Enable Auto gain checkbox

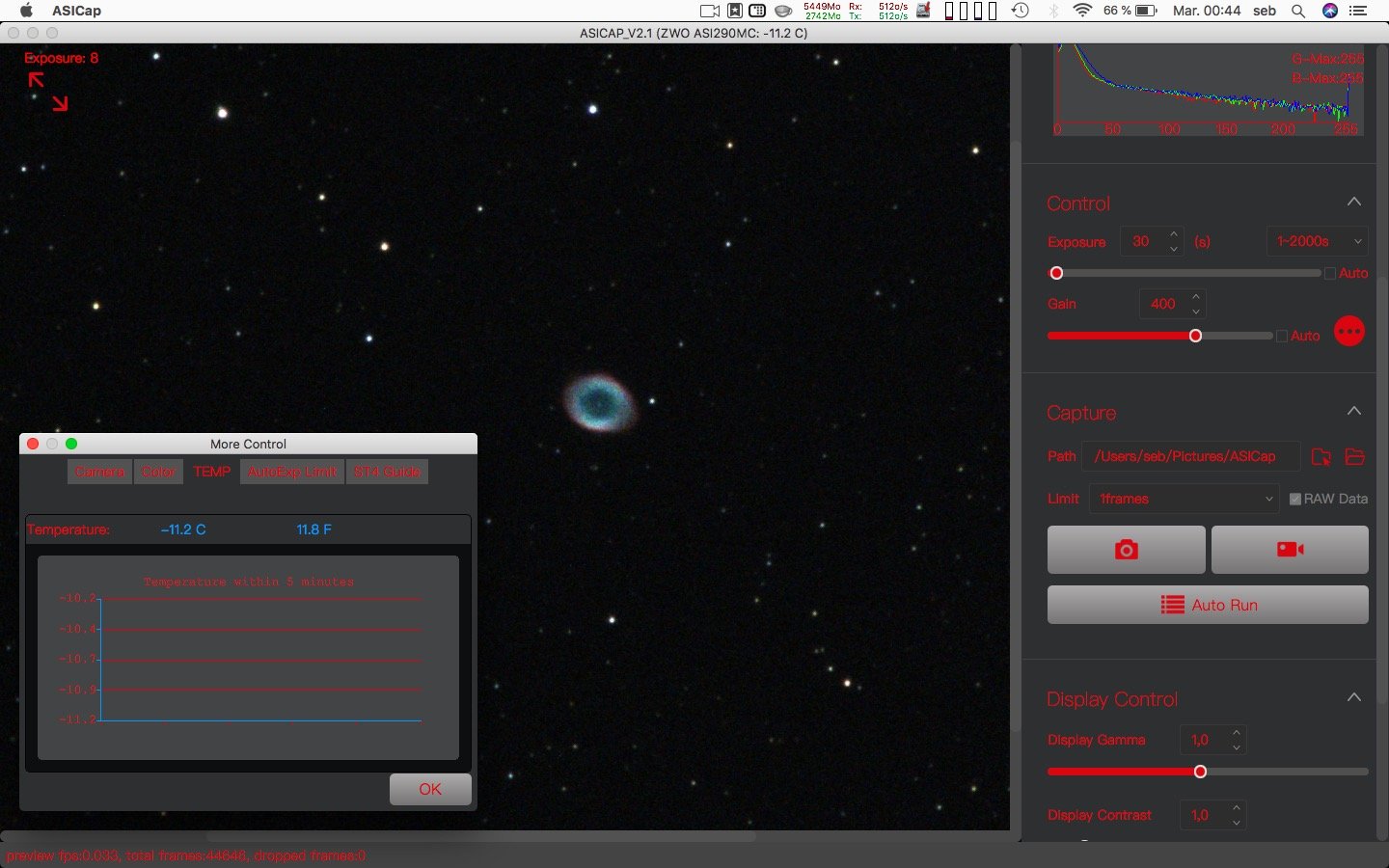[1282, 337]
